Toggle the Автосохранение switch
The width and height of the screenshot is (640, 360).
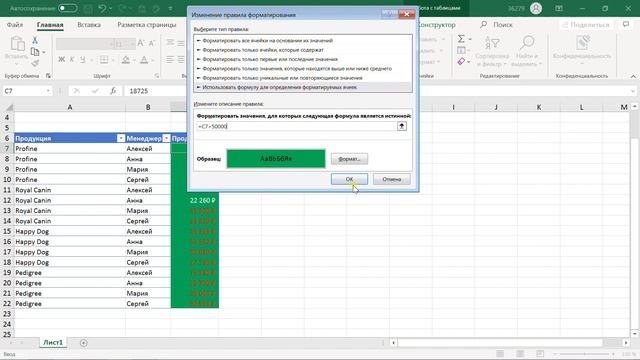click(x=67, y=8)
